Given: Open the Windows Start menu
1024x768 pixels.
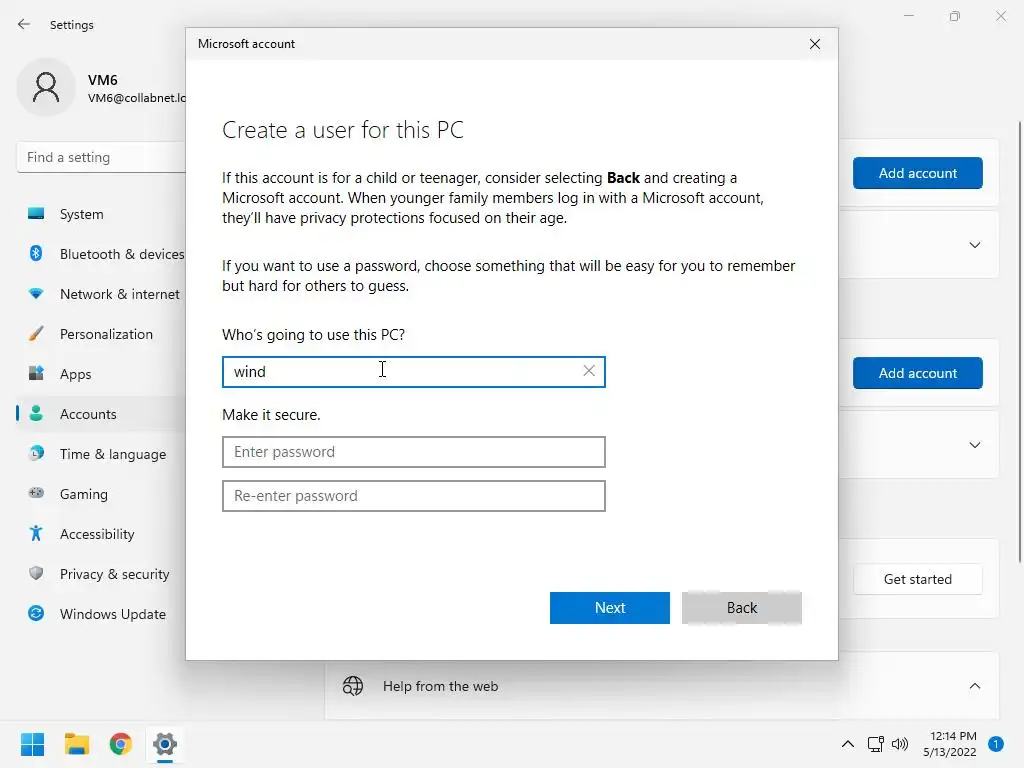Looking at the screenshot, I should [32, 744].
